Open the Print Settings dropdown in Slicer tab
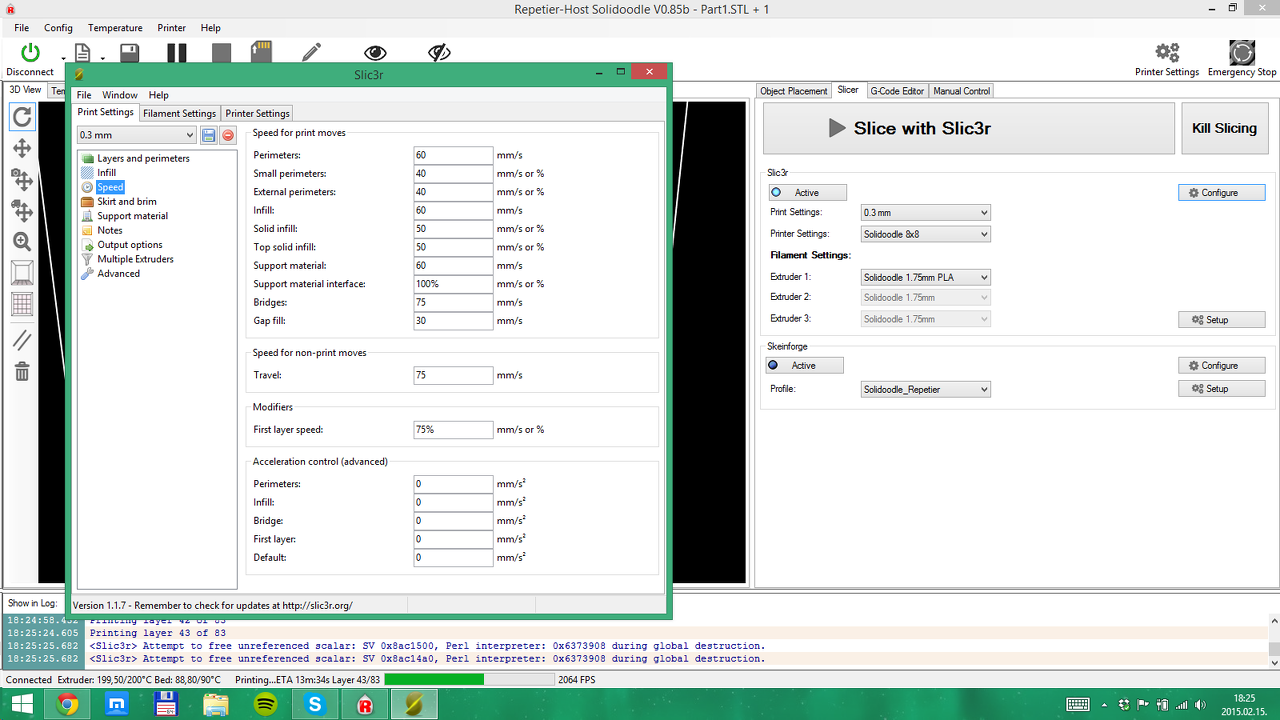The image size is (1280, 720). (925, 212)
